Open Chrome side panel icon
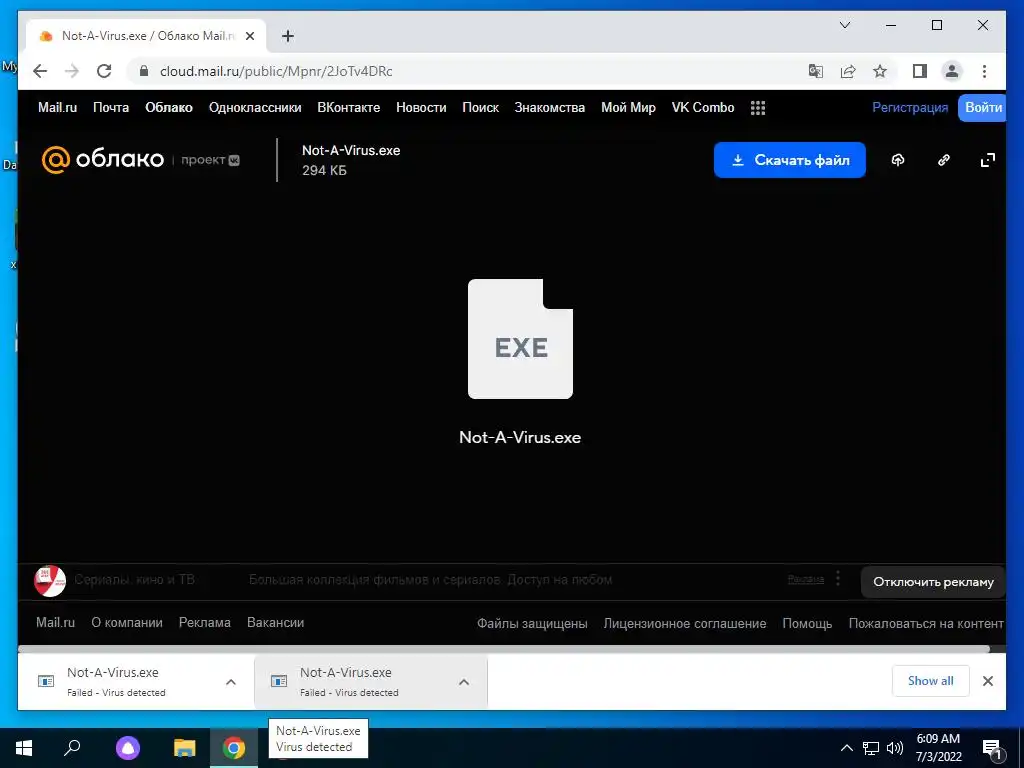This screenshot has width=1024, height=768. pos(920,71)
